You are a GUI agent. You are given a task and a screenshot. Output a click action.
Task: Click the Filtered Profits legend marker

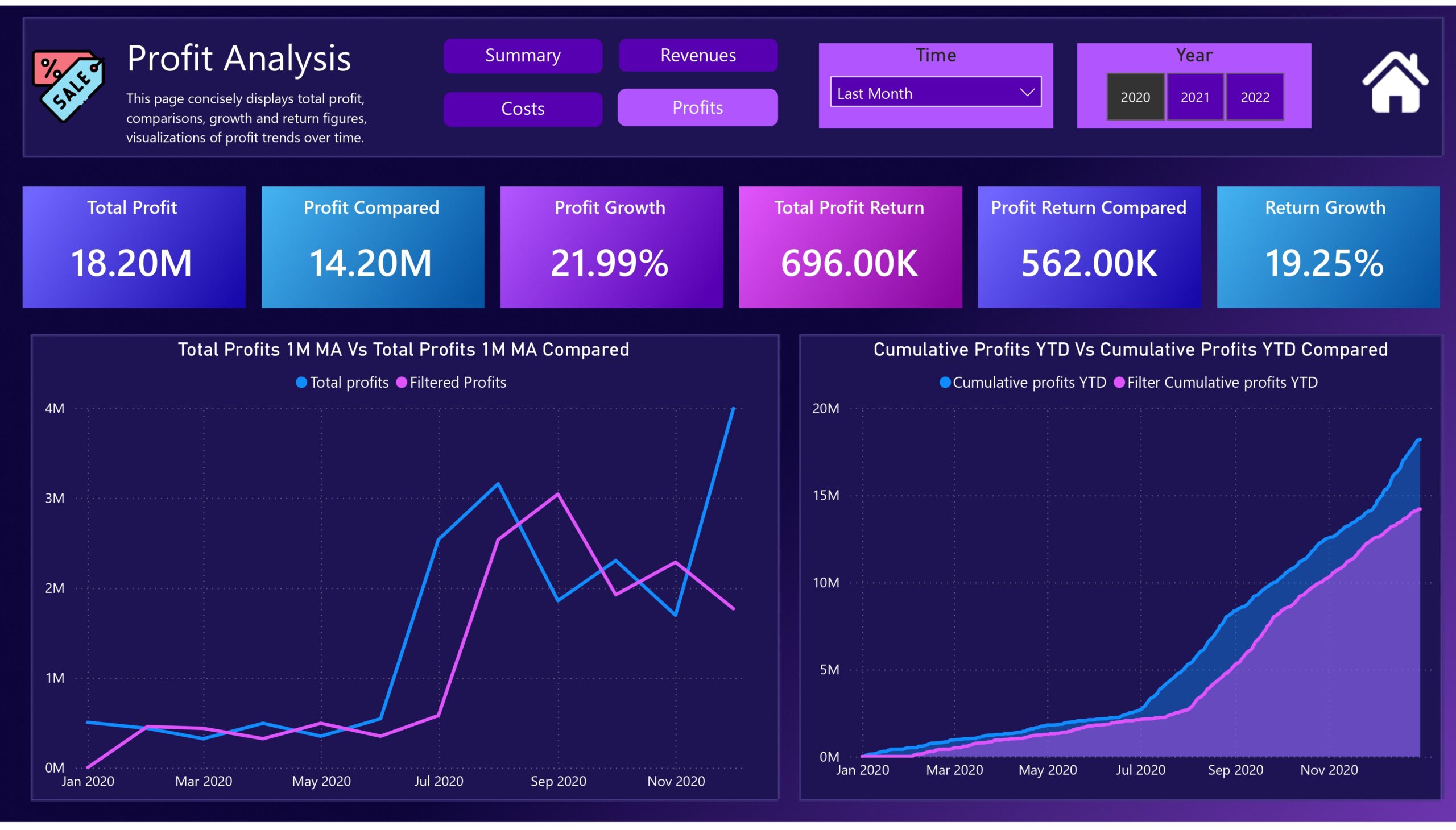coord(402,383)
